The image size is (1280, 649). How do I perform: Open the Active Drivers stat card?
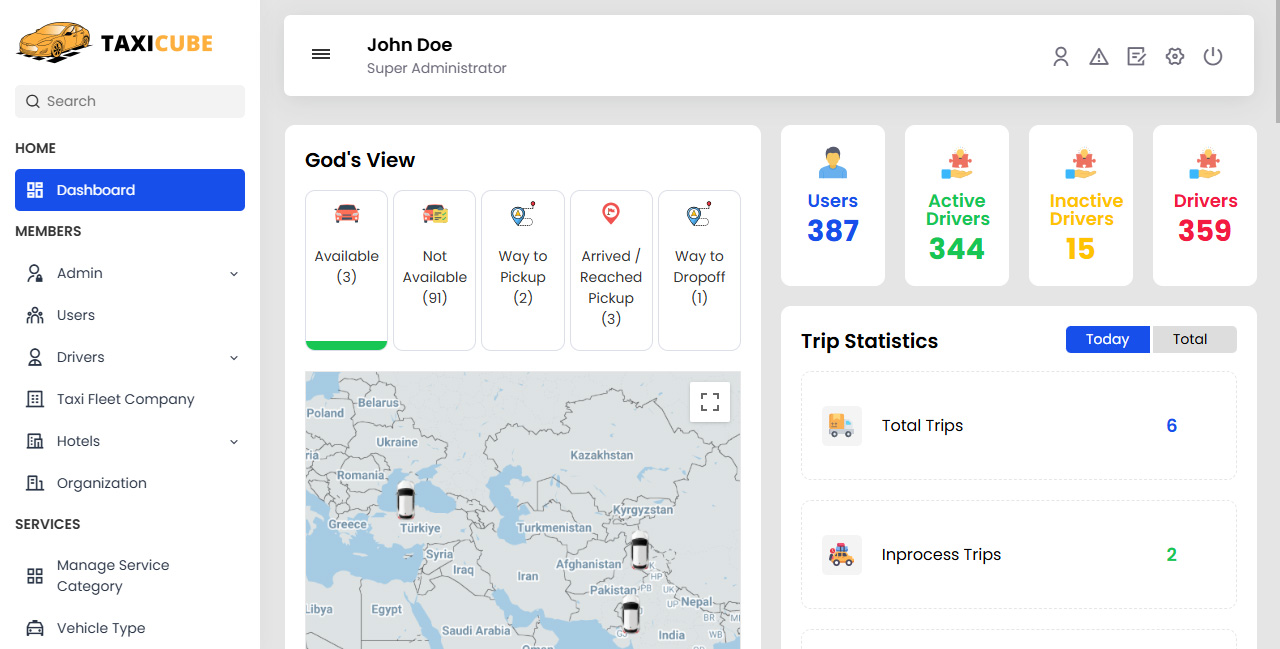(957, 205)
